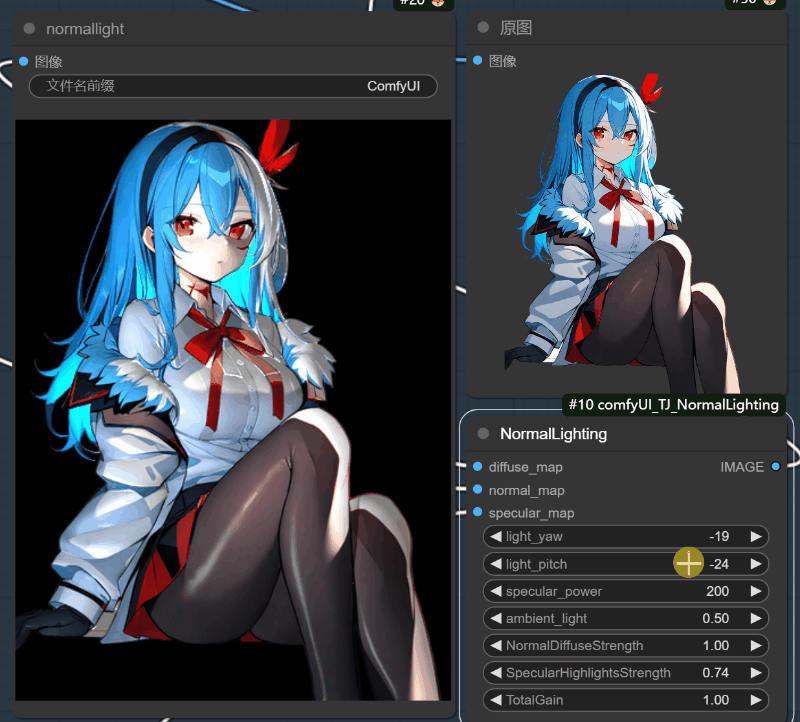Click the original image preview thumbnail
The width and height of the screenshot is (800, 722).
coord(627,234)
